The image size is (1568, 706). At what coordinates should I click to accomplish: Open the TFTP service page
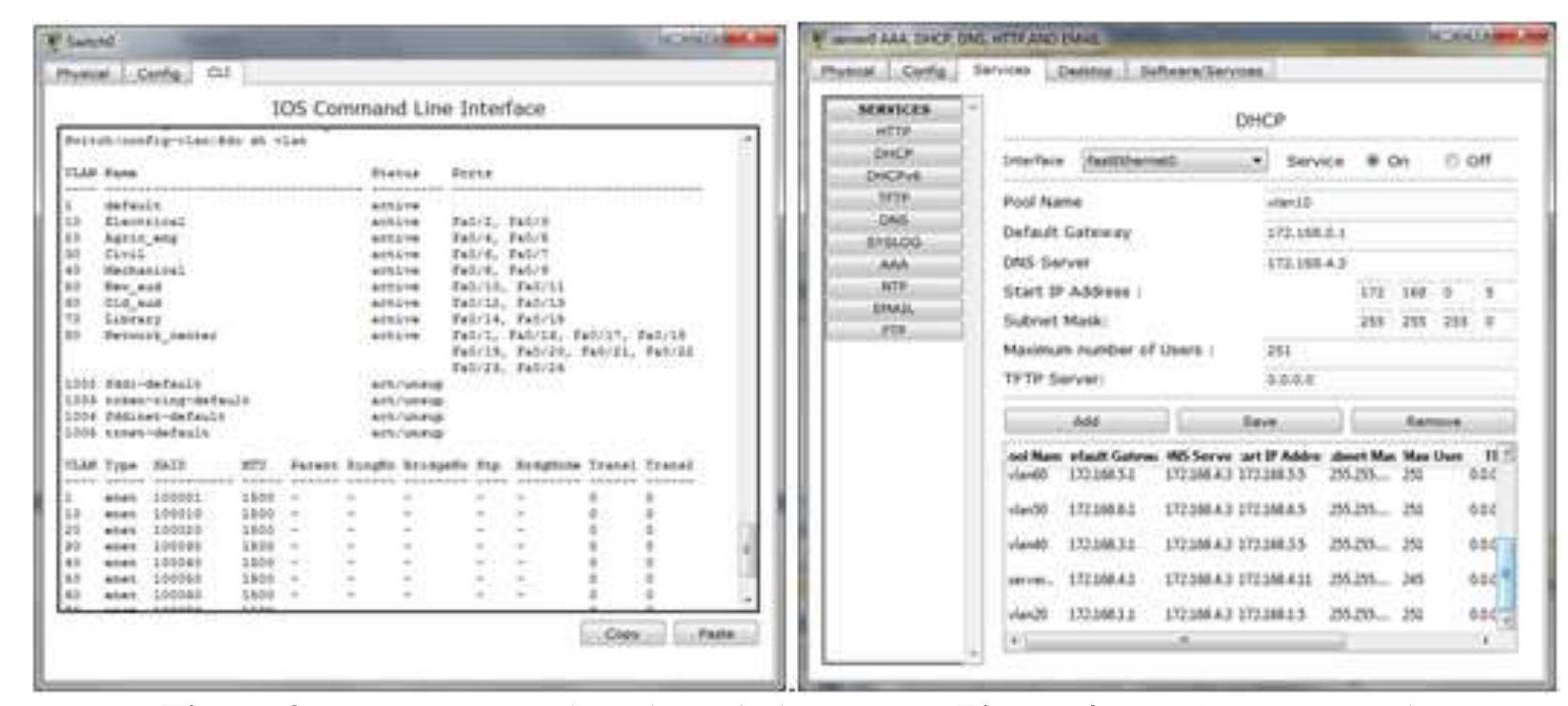pos(893,198)
